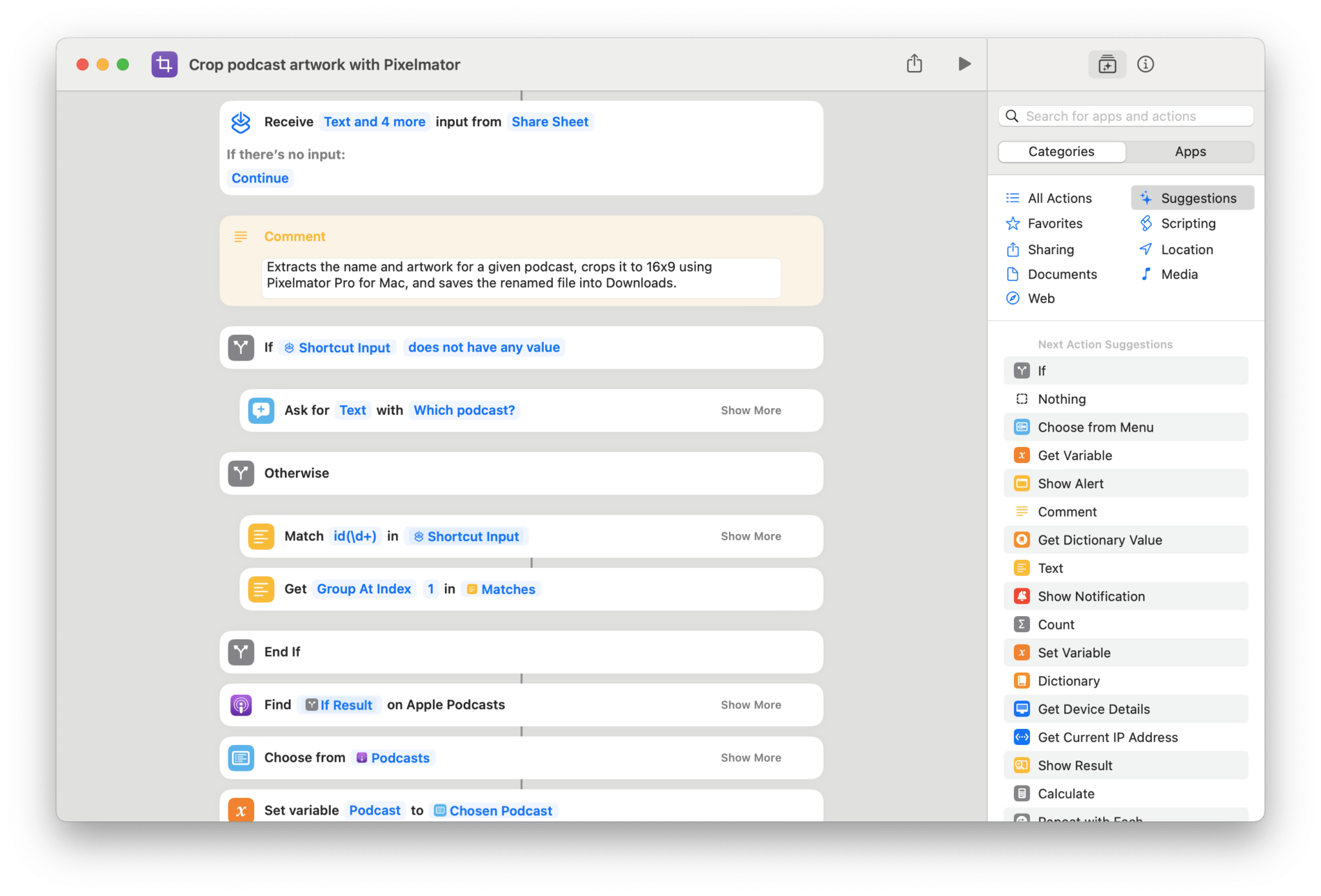
Task: Click the search for apps and actions field
Action: point(1126,116)
